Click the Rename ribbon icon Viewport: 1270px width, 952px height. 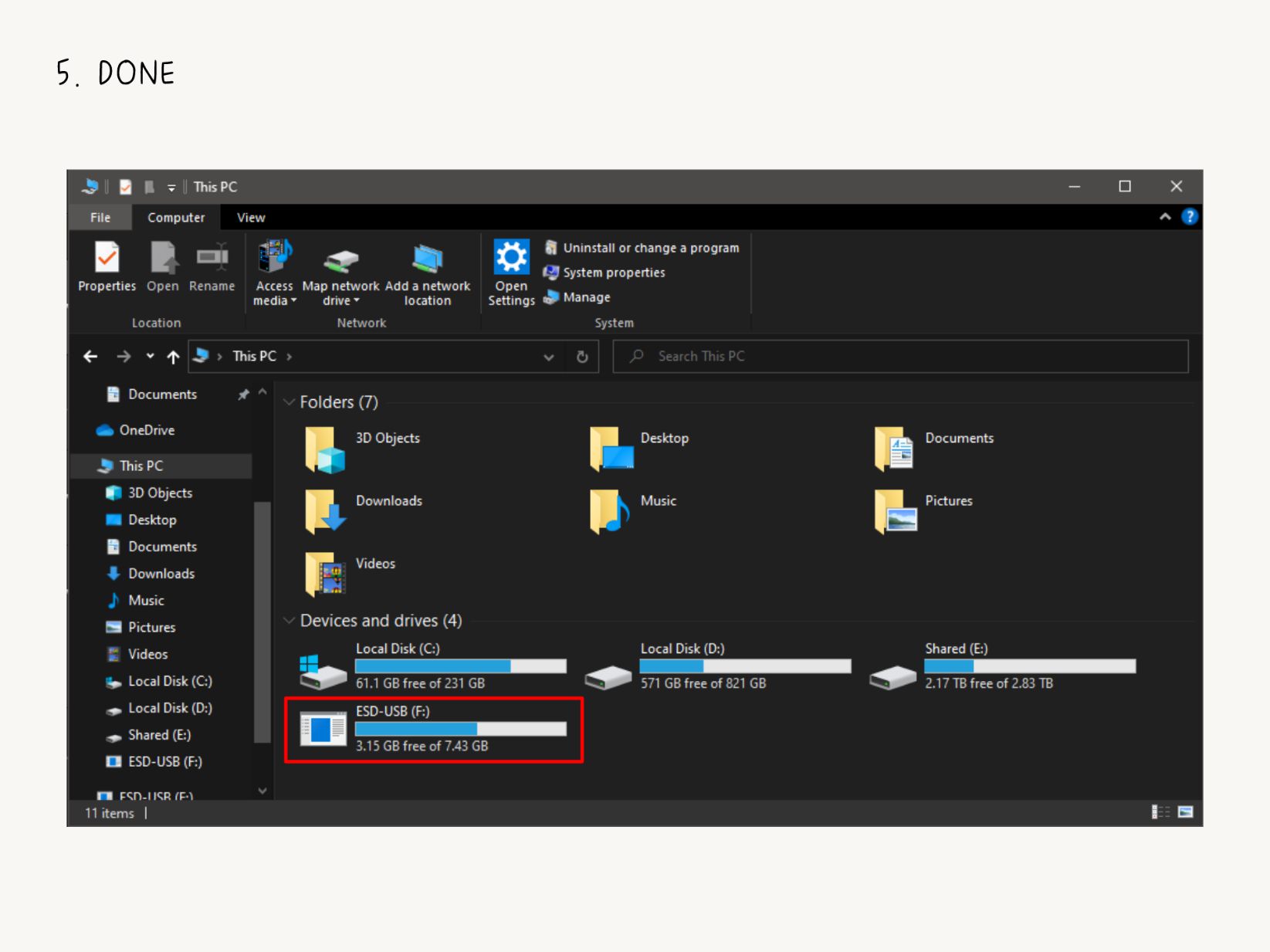(212, 266)
